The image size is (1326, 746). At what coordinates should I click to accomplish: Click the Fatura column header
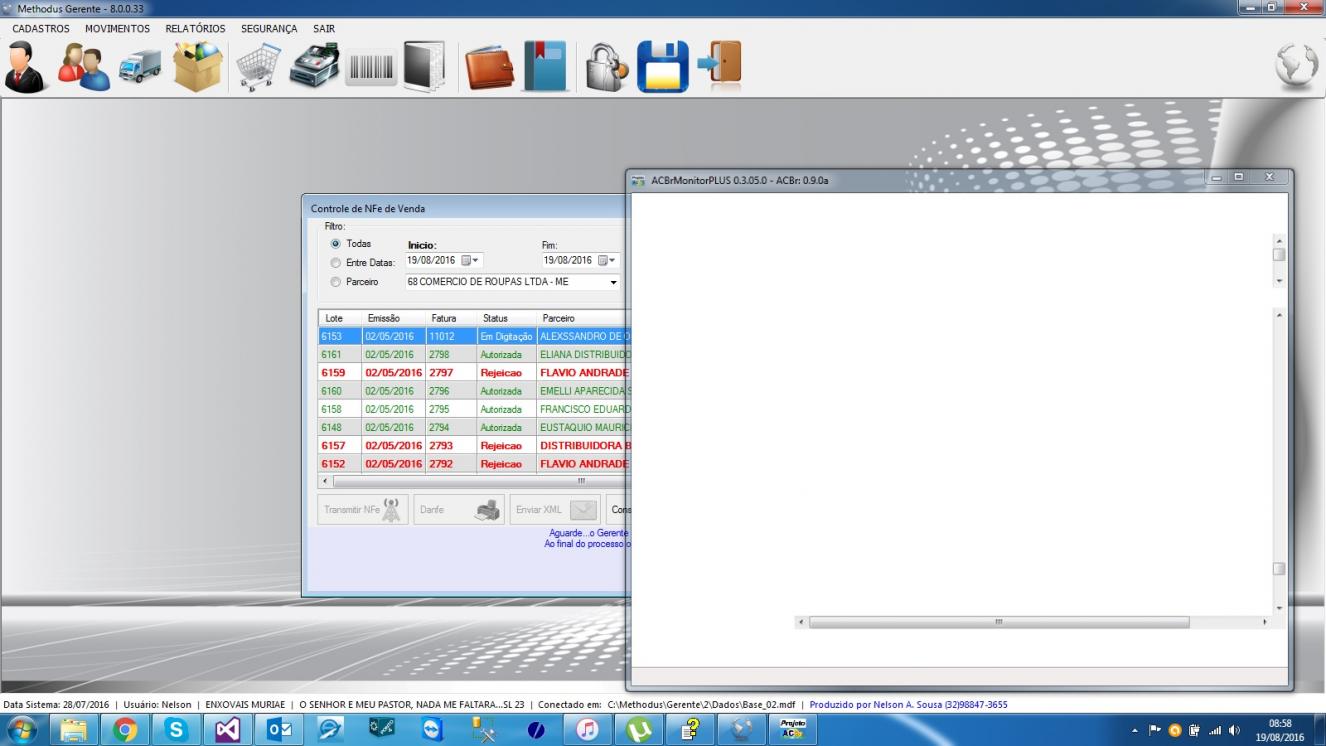click(452, 318)
